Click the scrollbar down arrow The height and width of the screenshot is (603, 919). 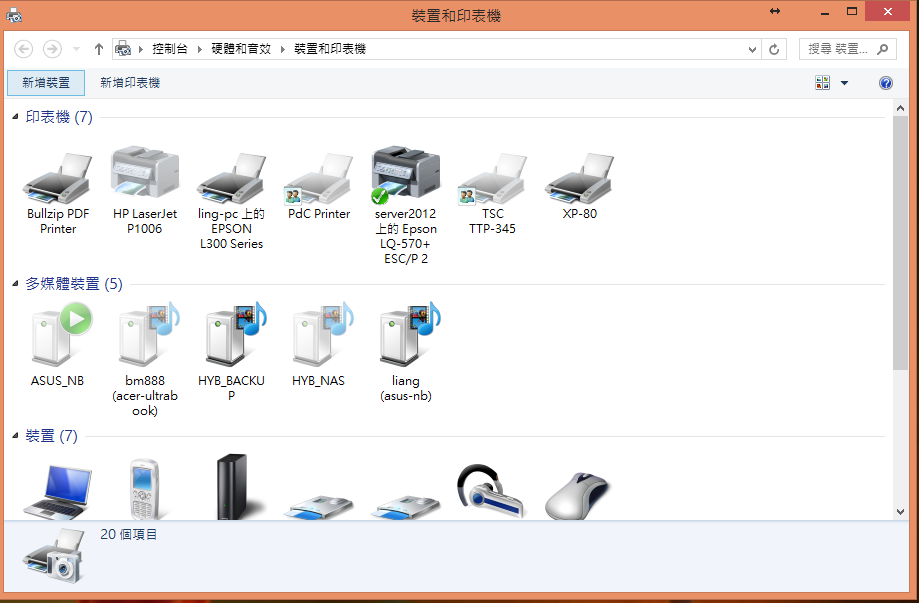coord(900,511)
